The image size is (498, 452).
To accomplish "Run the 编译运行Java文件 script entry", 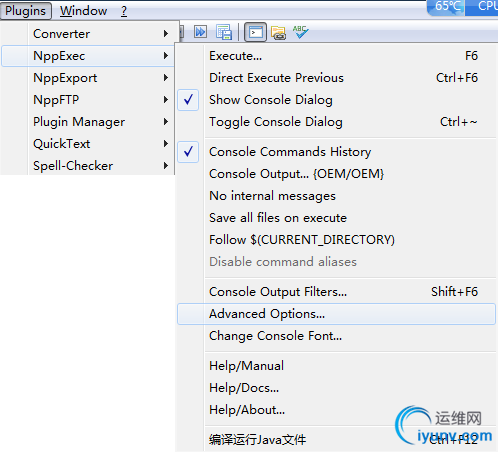I will (x=336, y=440).
